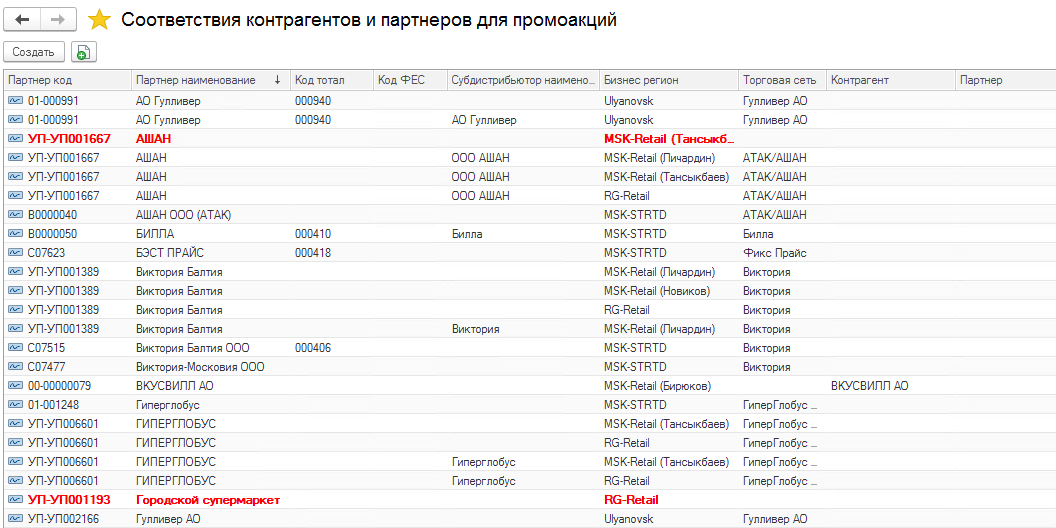
Task: Toggle the favorites star icon
Action: coord(99,20)
